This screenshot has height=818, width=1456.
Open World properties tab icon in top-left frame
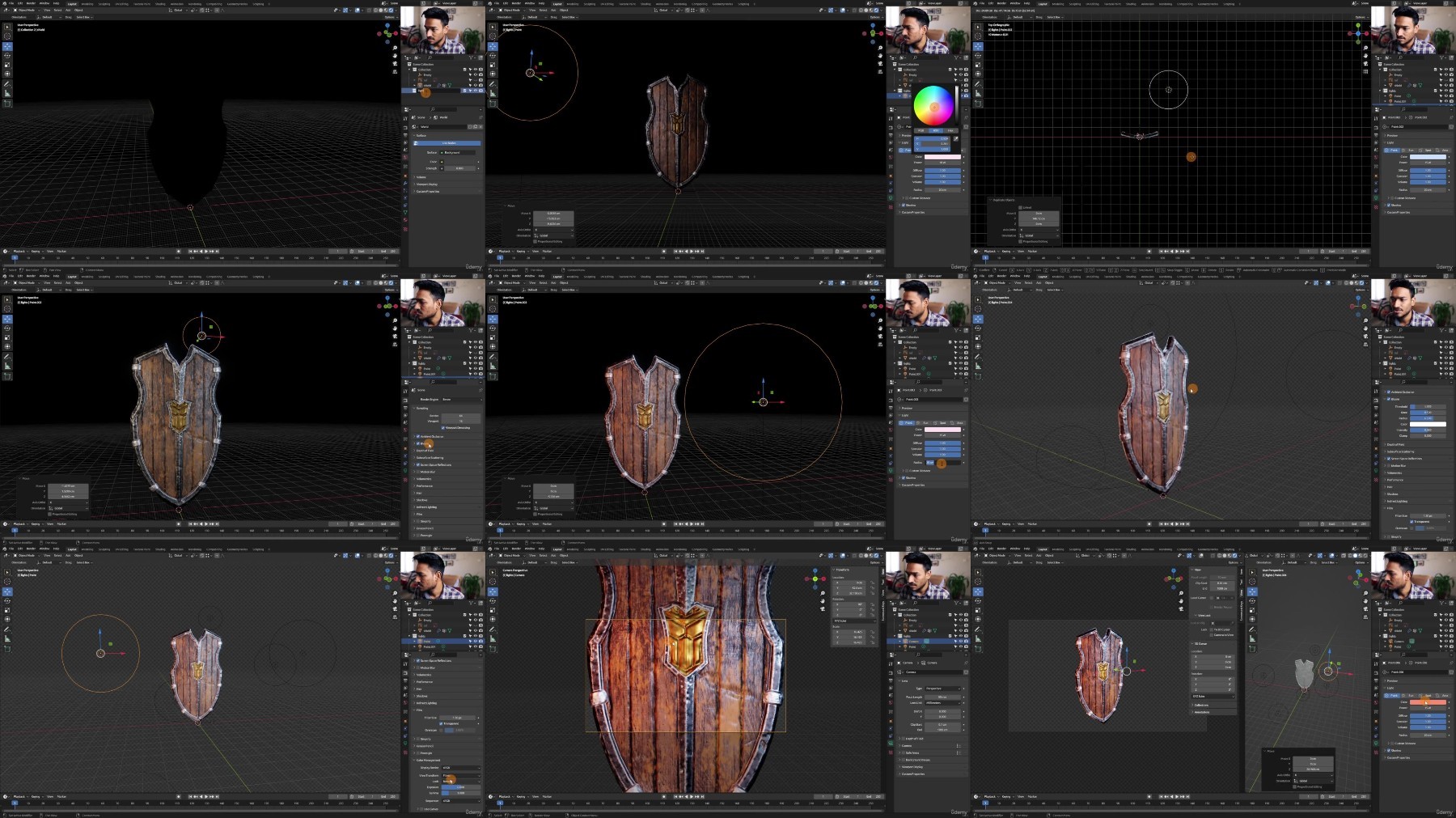point(405,157)
